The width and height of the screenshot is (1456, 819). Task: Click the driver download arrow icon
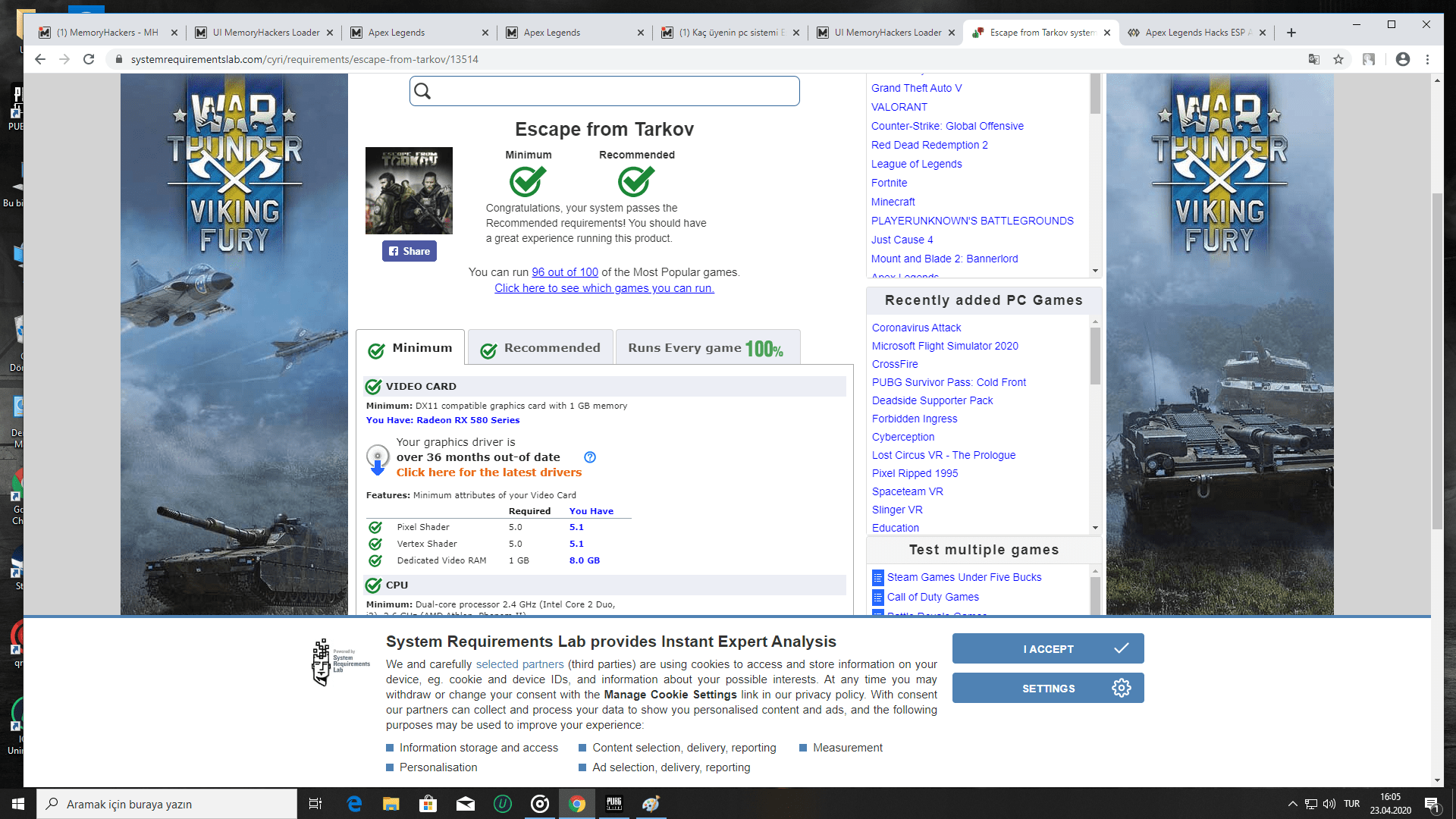[x=378, y=460]
